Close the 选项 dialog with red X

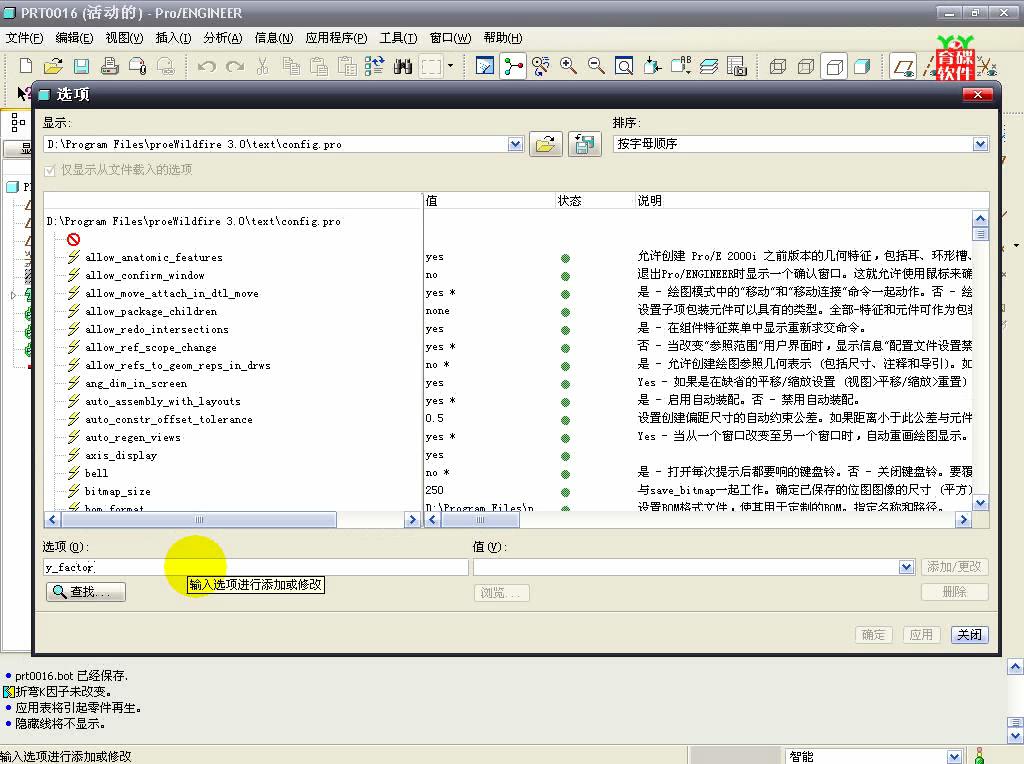pyautogui.click(x=978, y=95)
